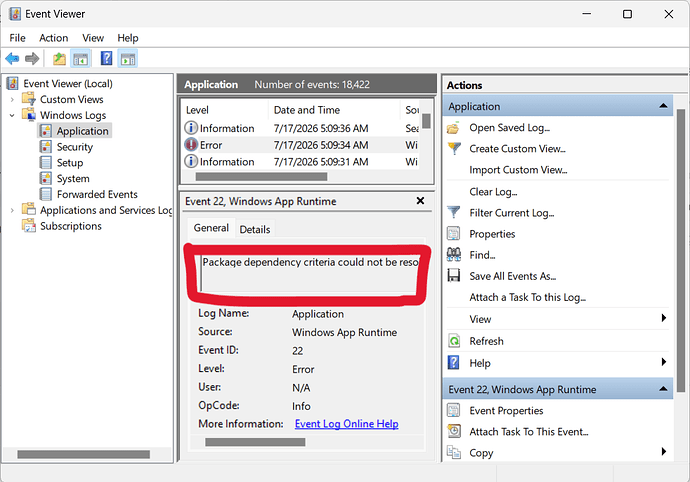Click the event list horizontal scrollbar

click(261, 177)
